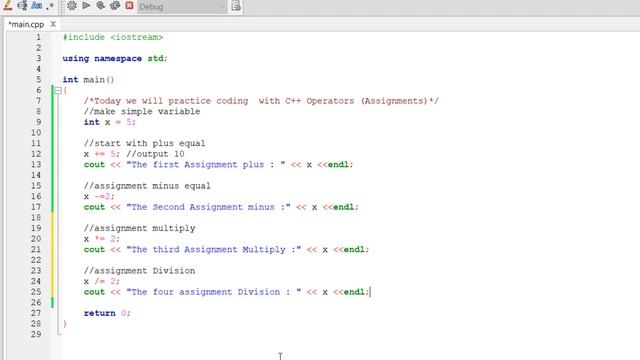The image size is (640, 360).
Task: Click the 'return 0;' line
Action: point(107,313)
